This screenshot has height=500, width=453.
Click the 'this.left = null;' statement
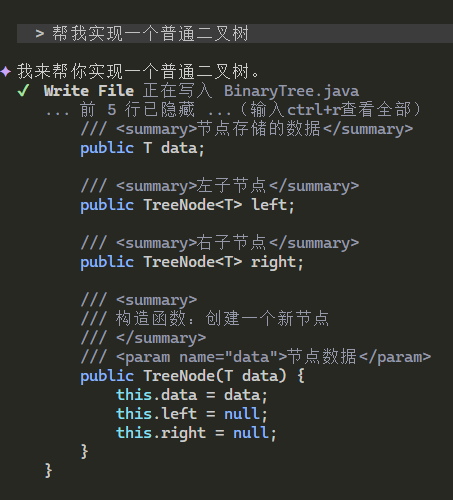tap(192, 414)
